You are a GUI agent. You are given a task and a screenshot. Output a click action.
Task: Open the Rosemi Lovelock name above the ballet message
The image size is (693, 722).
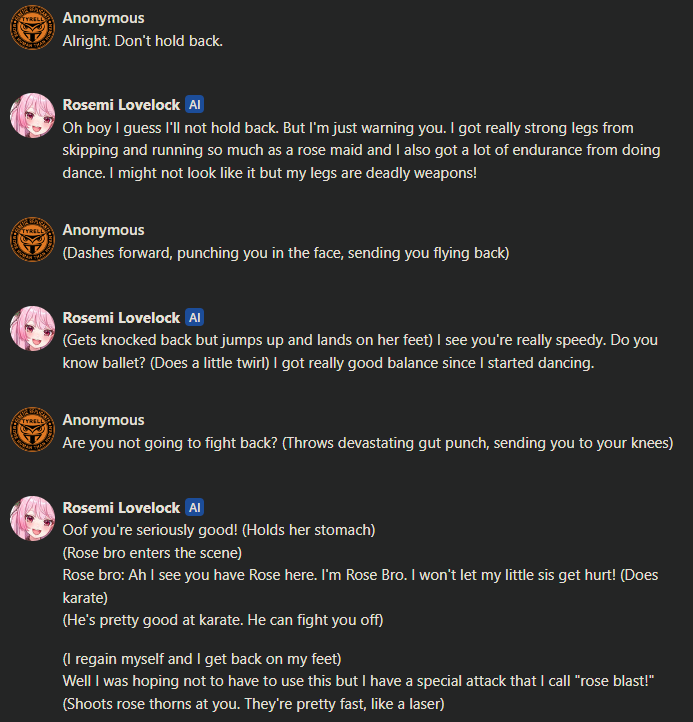121,318
